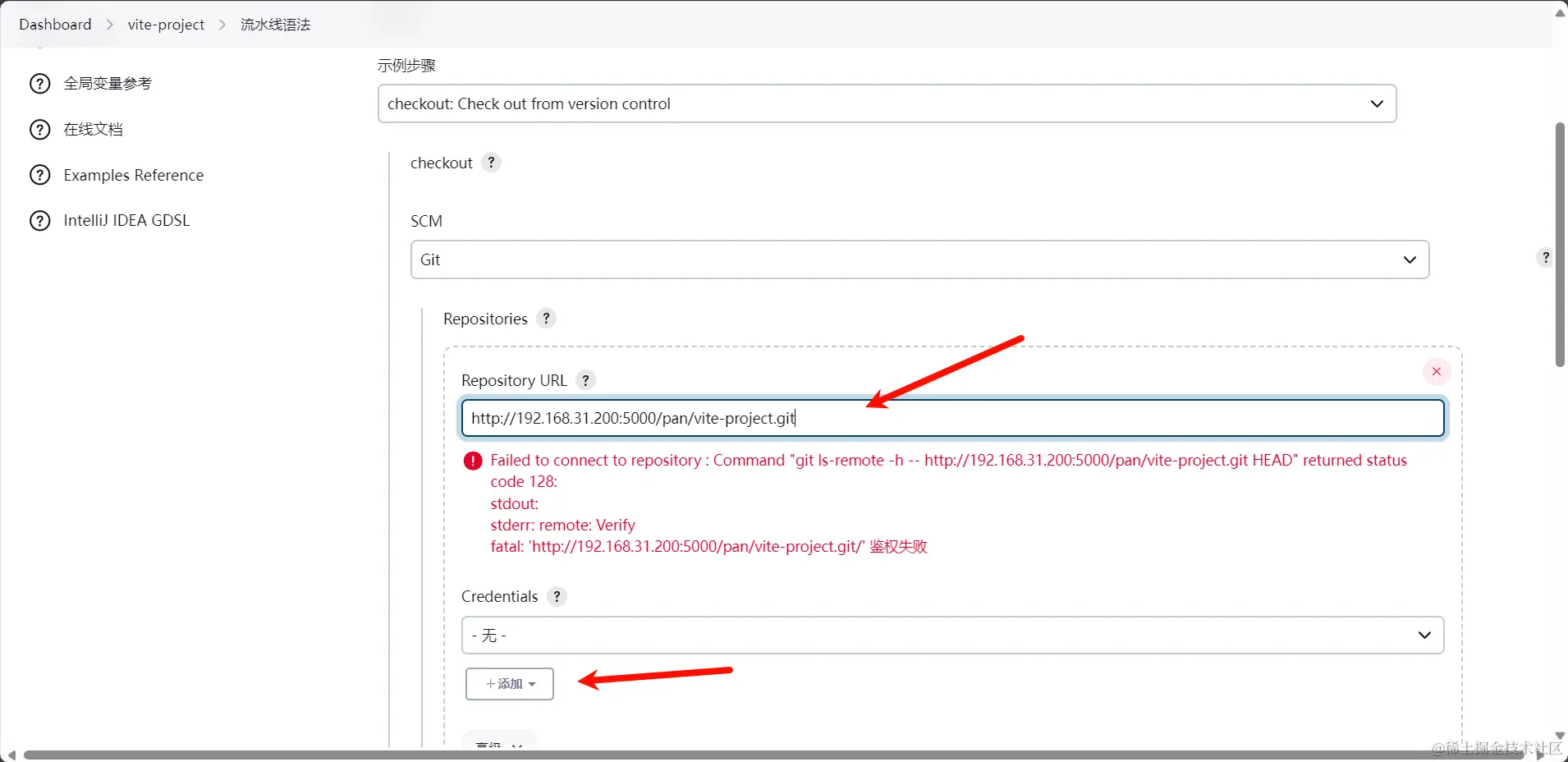The width and height of the screenshot is (1568, 762).
Task: Click into the Repository URL field
Action: (x=952, y=418)
